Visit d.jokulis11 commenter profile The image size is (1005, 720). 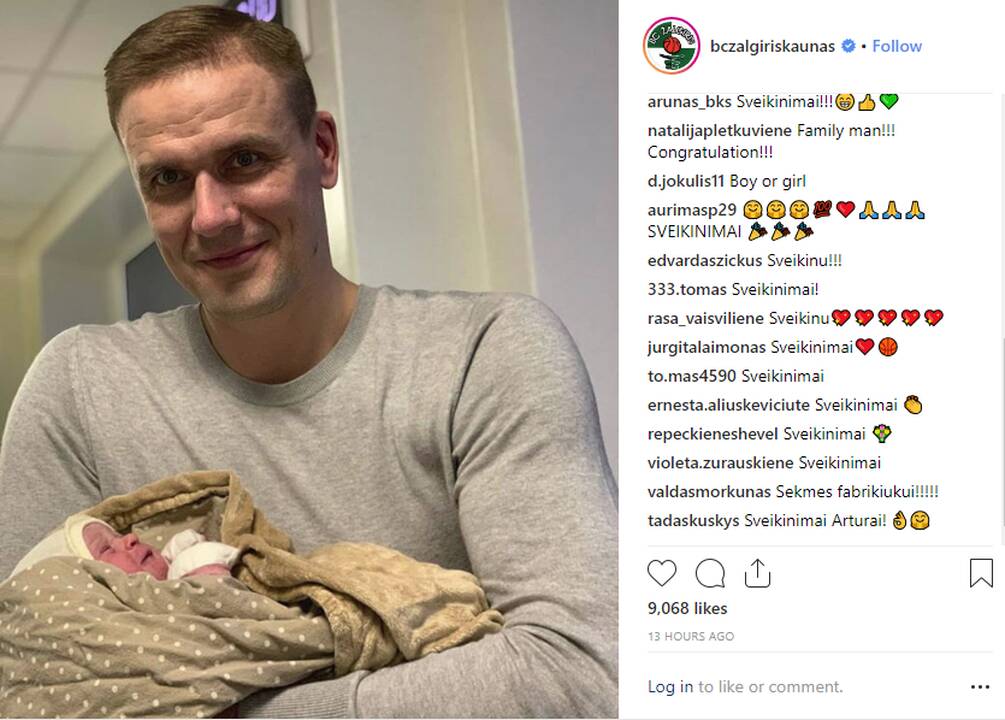(686, 181)
